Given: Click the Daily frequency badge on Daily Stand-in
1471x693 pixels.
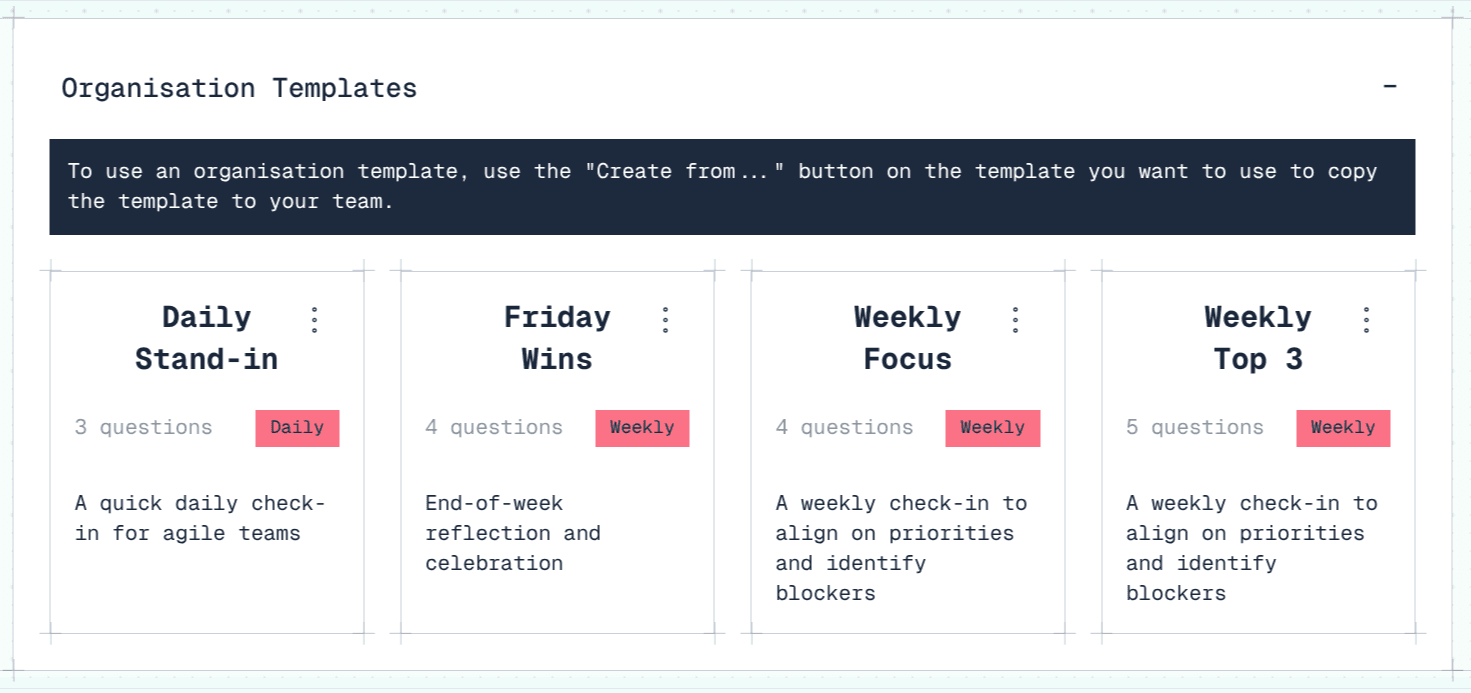Looking at the screenshot, I should (297, 428).
